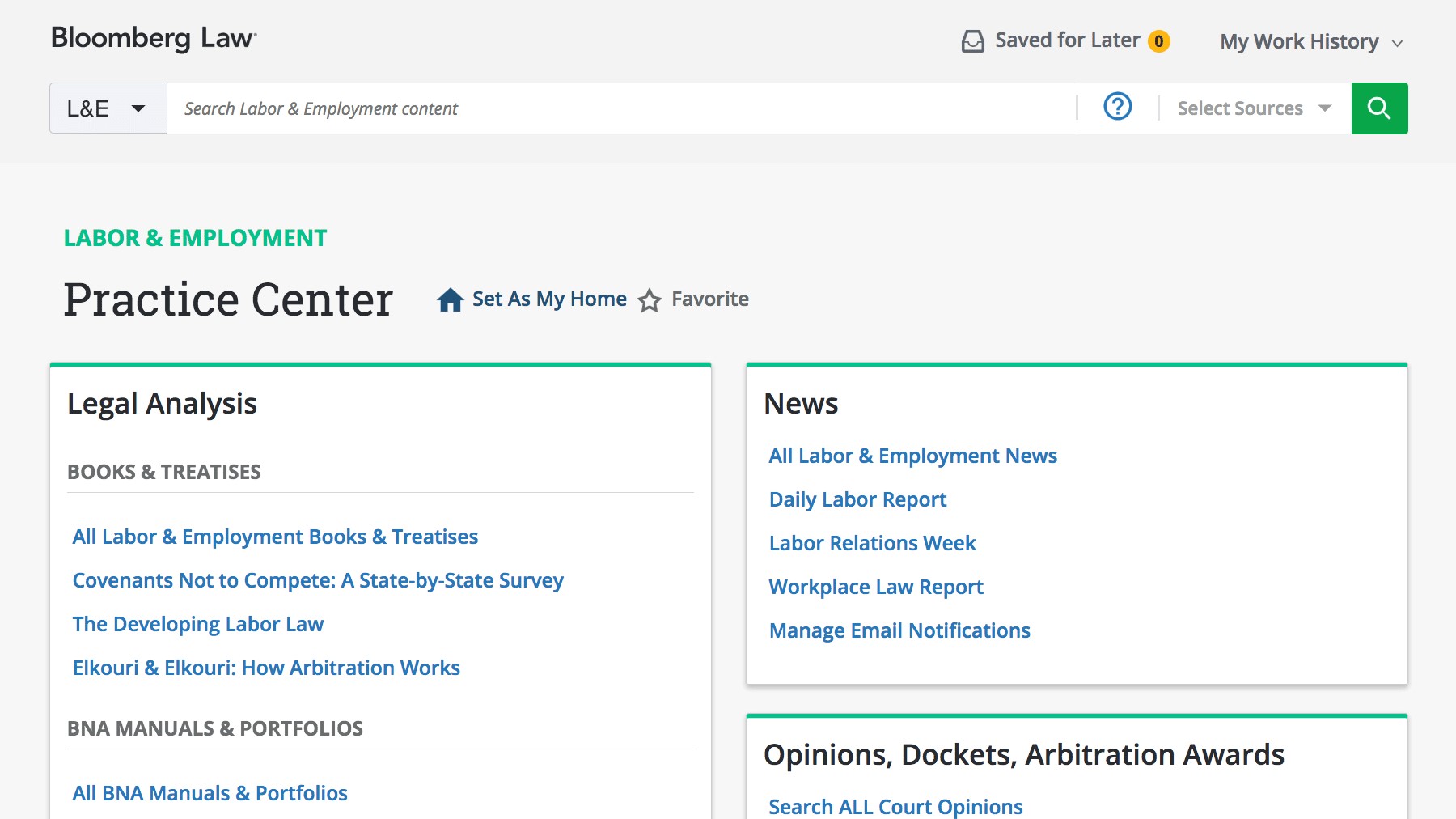Open All BNA Manuals & Portfolios
Image resolution: width=1456 pixels, height=819 pixels.
(x=210, y=793)
